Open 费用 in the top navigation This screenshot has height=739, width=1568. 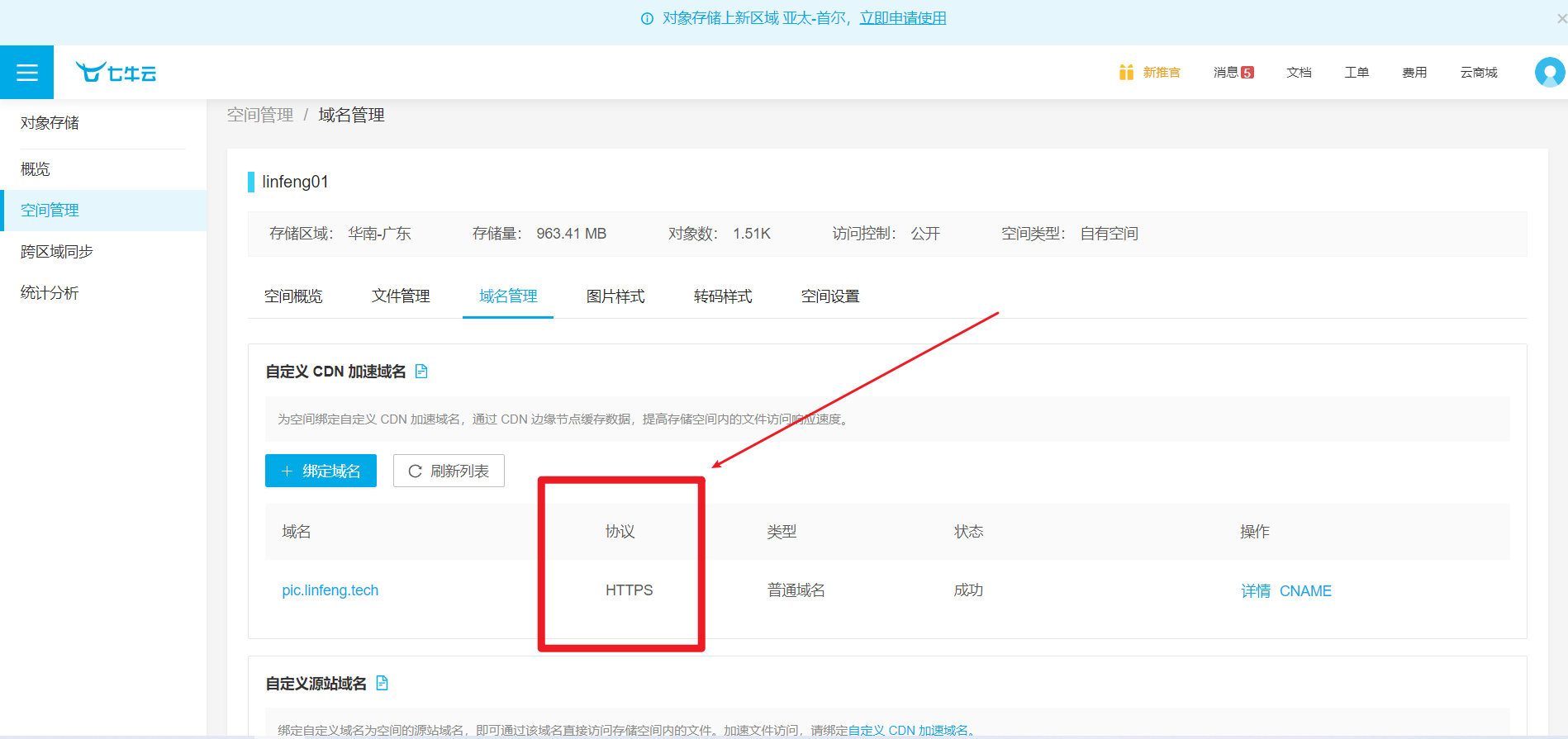click(x=1414, y=73)
